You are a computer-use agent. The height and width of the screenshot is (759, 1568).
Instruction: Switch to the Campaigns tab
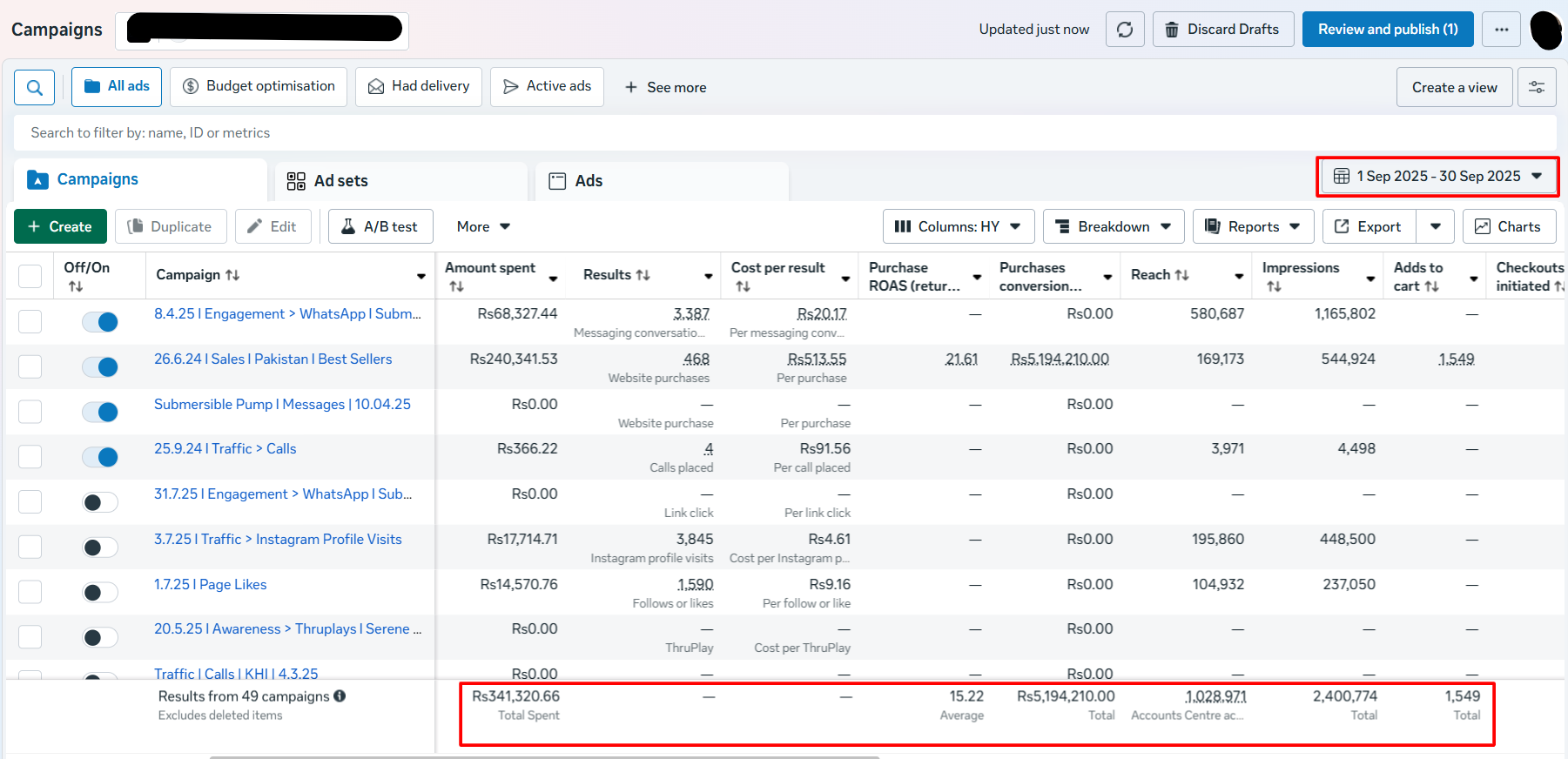click(140, 180)
